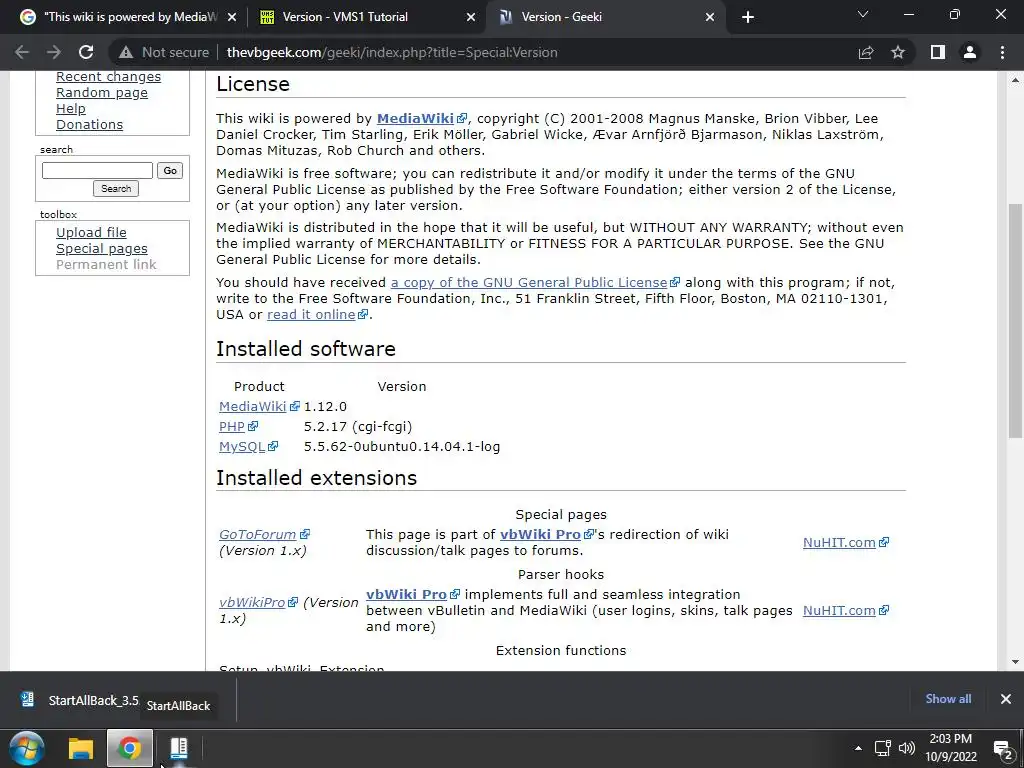Open the Windows Start menu
Screen dimensions: 1024x768
27,748
